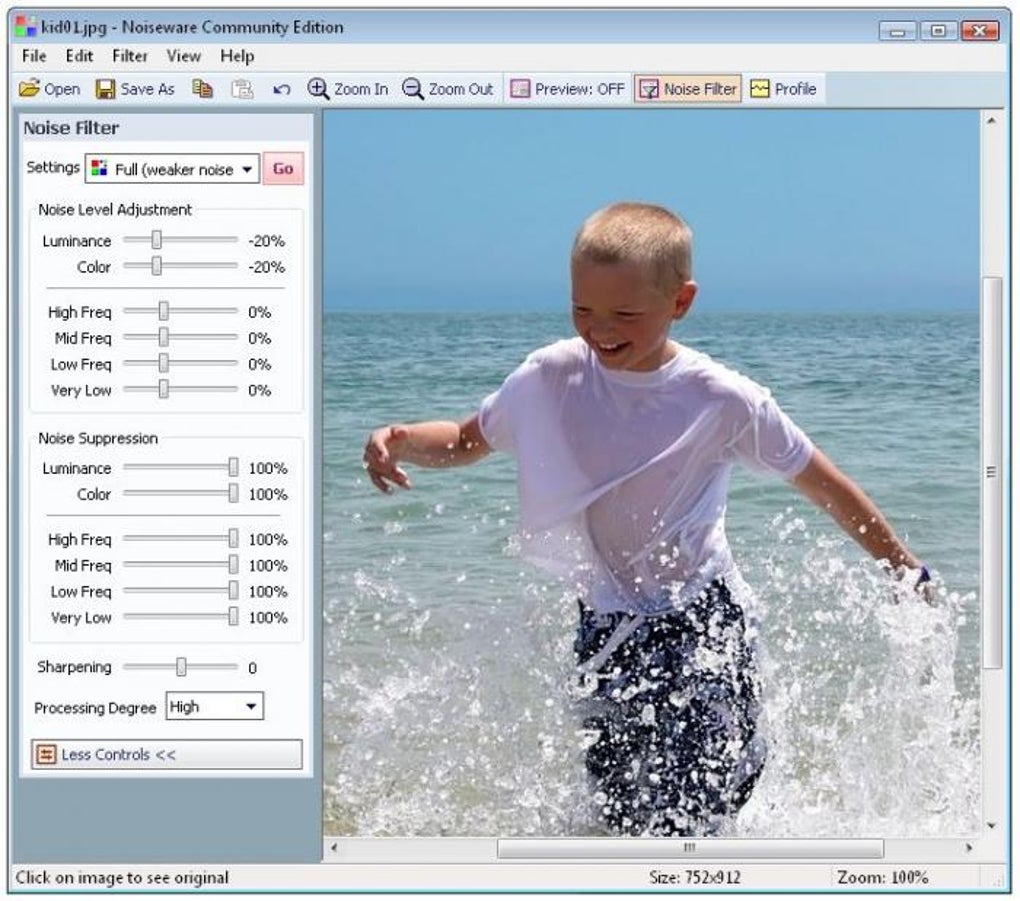Open the Edit menu
1020x901 pixels.
pos(79,56)
